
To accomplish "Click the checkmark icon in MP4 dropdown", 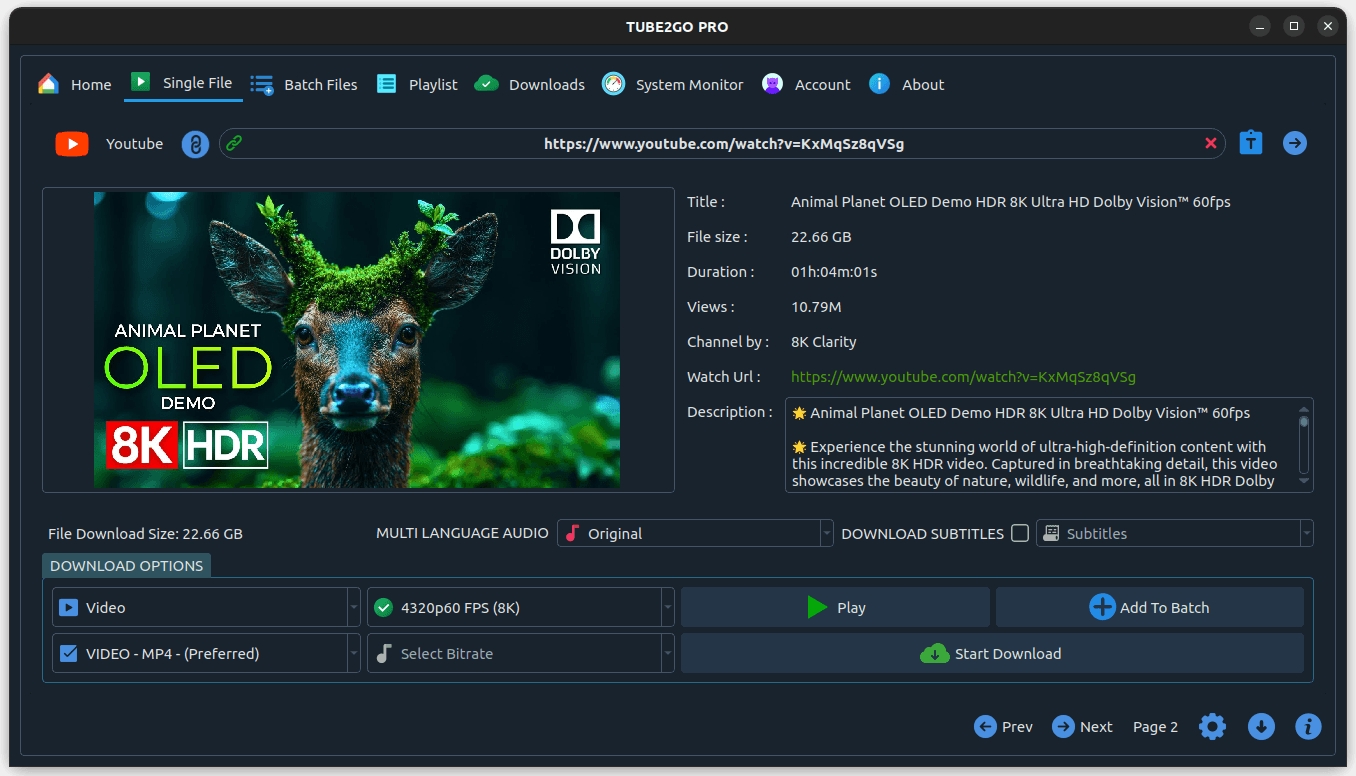I will tap(69, 654).
